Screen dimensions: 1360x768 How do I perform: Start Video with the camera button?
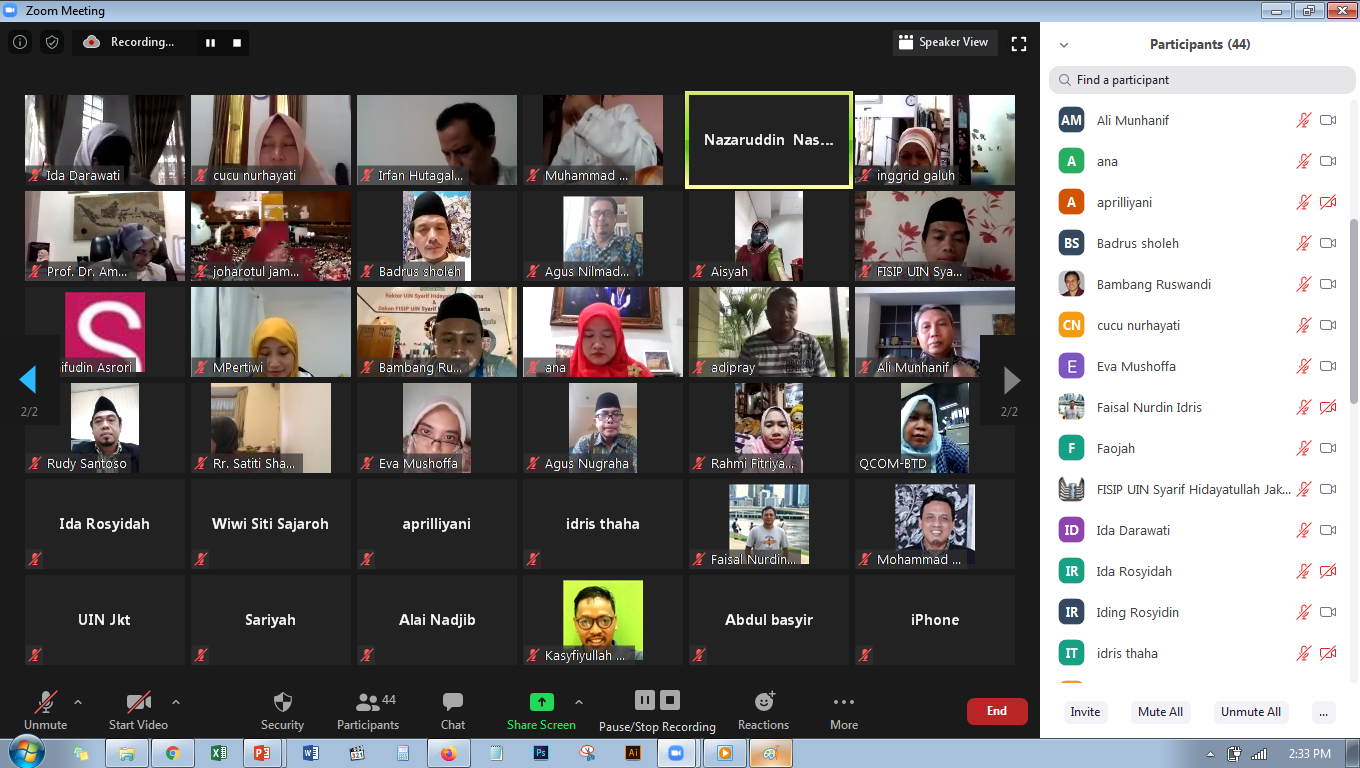pyautogui.click(x=138, y=702)
